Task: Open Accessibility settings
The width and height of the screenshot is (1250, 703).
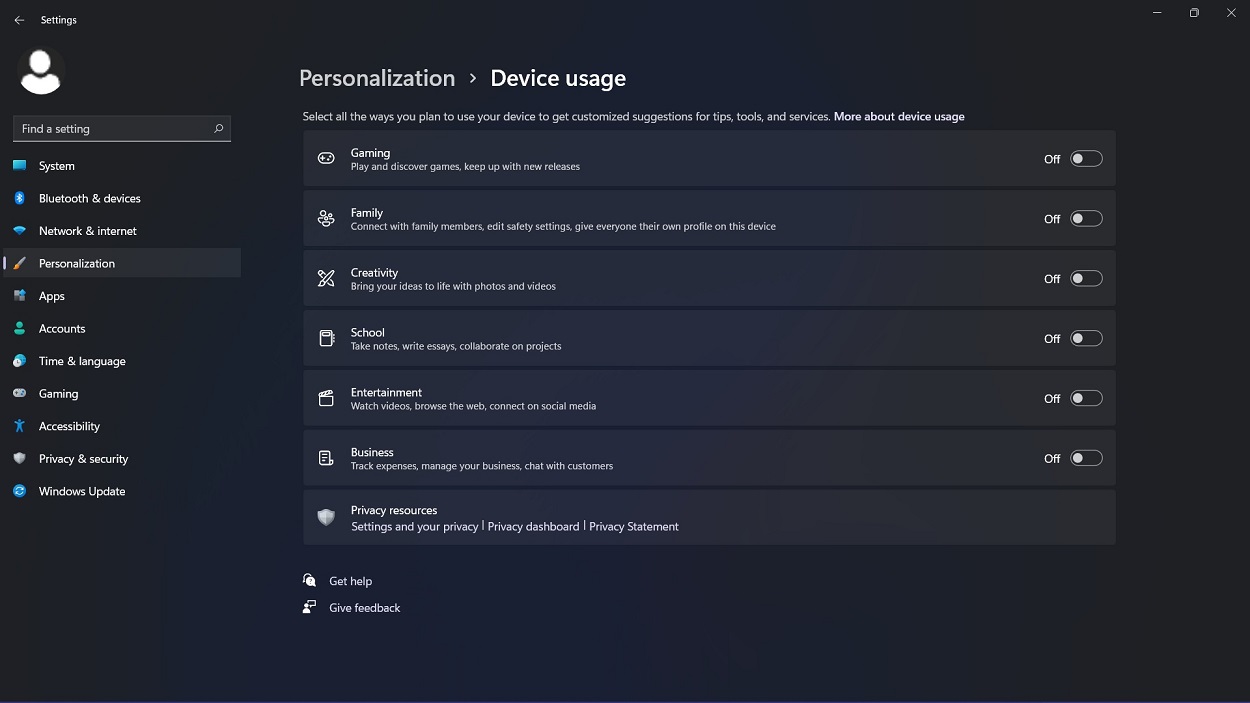Action: [x=22, y=426]
